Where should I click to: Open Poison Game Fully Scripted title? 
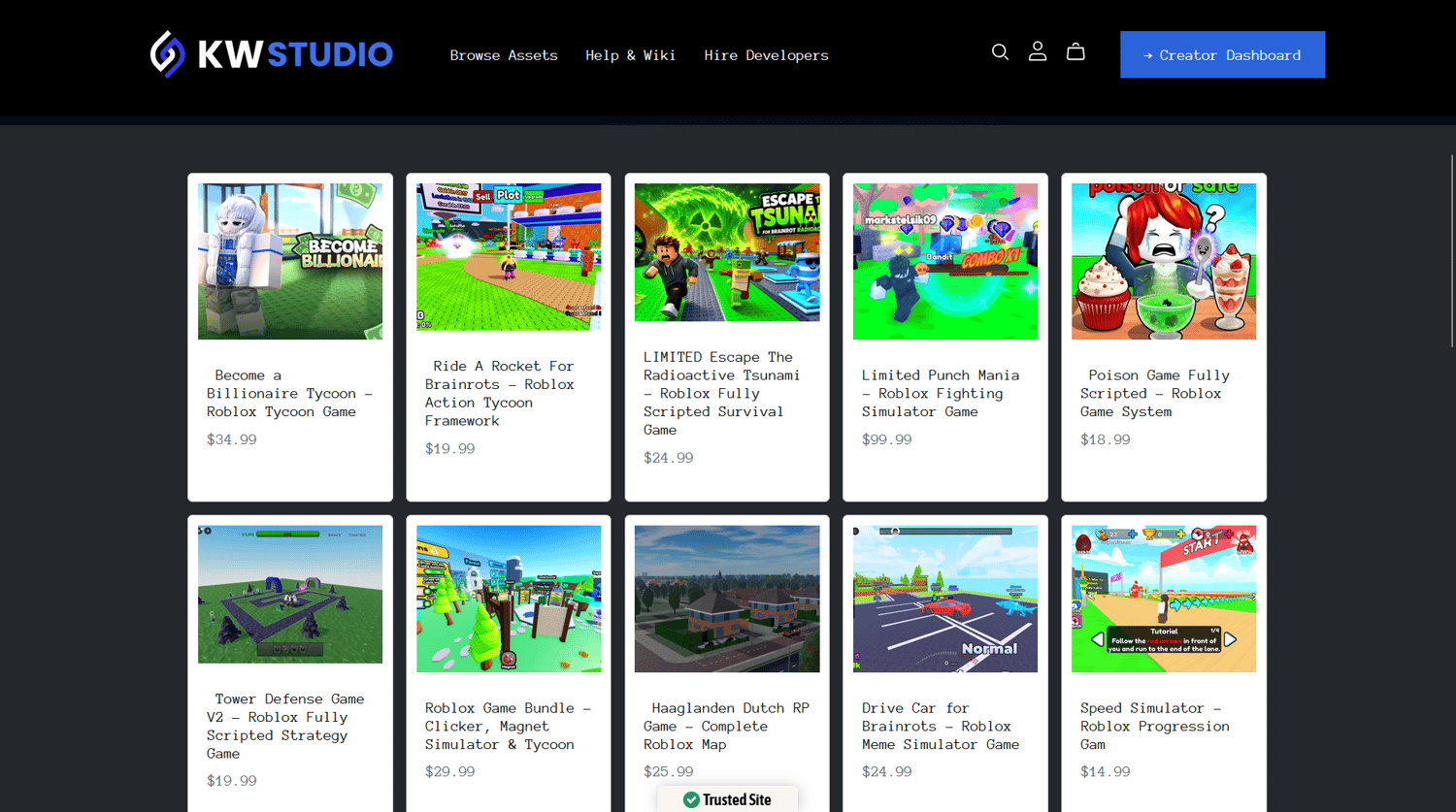click(1155, 394)
